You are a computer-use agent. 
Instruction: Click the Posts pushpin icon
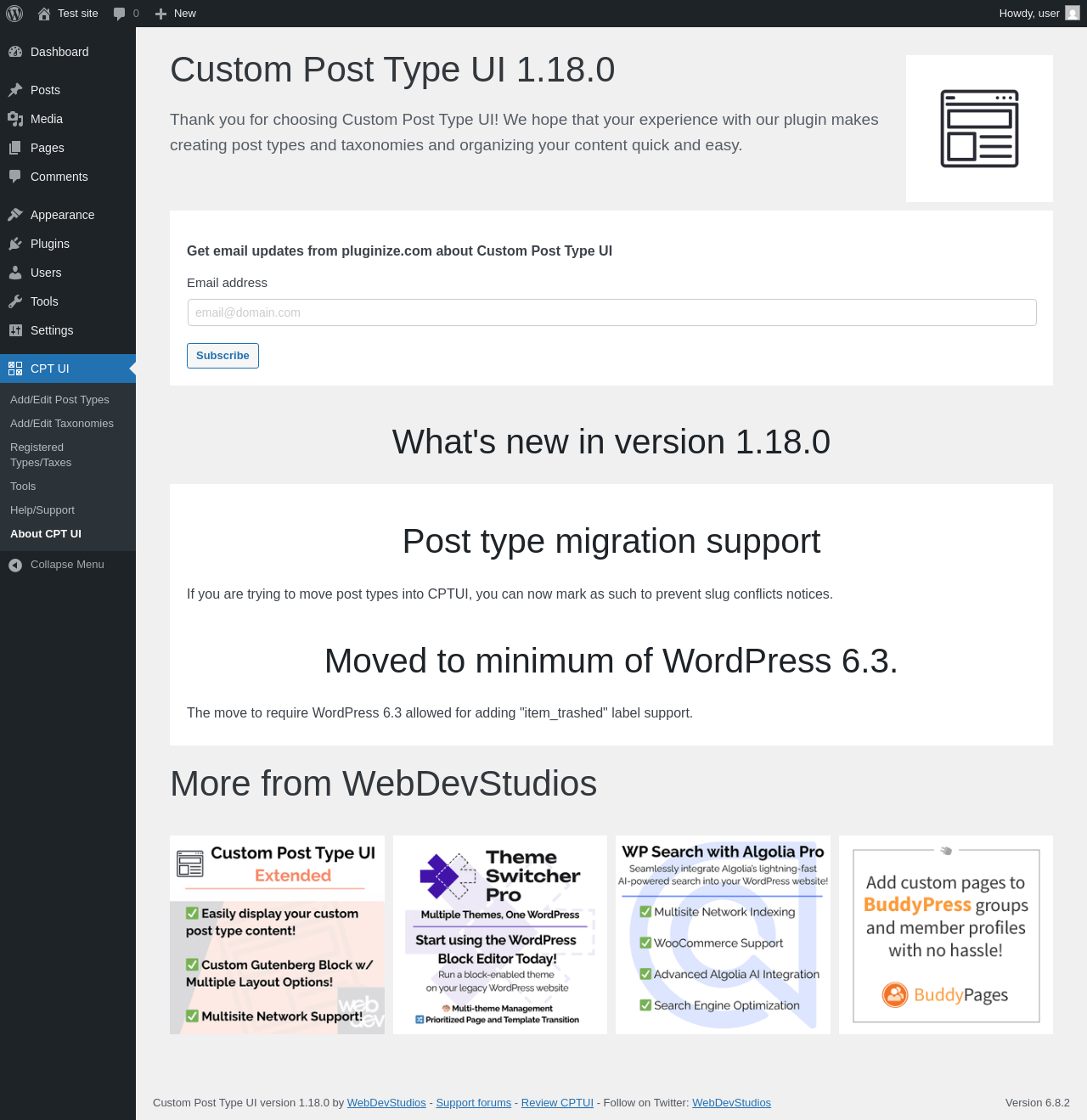15,90
